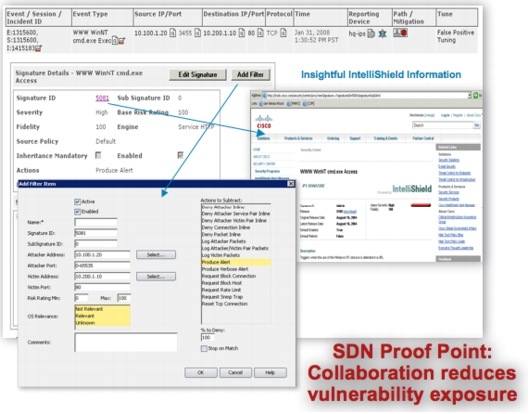This screenshot has width=529, height=414.
Task: Select Not Relevant in OS Relevance list
Action: 102,309
